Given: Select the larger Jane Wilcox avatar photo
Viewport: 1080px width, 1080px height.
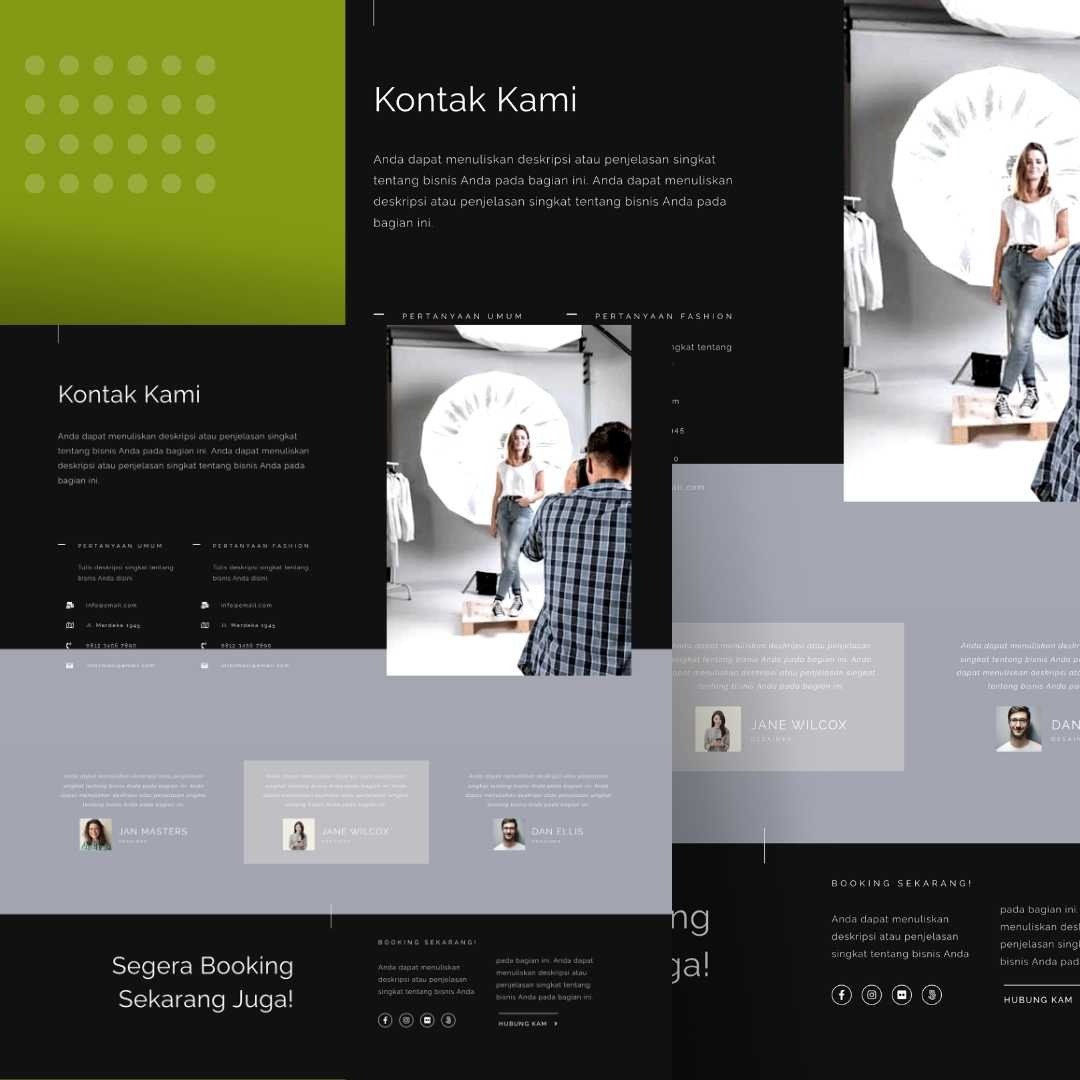Looking at the screenshot, I should pos(718,730).
